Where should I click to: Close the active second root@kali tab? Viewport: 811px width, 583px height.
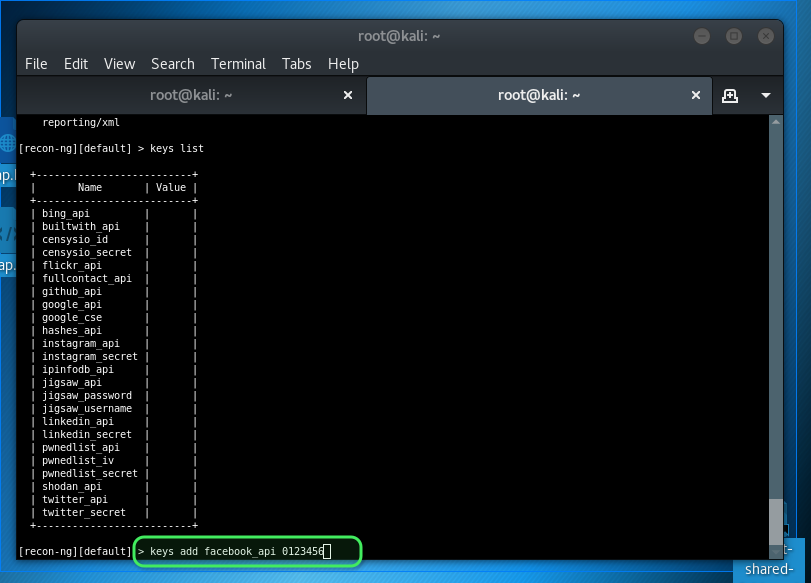coord(696,95)
